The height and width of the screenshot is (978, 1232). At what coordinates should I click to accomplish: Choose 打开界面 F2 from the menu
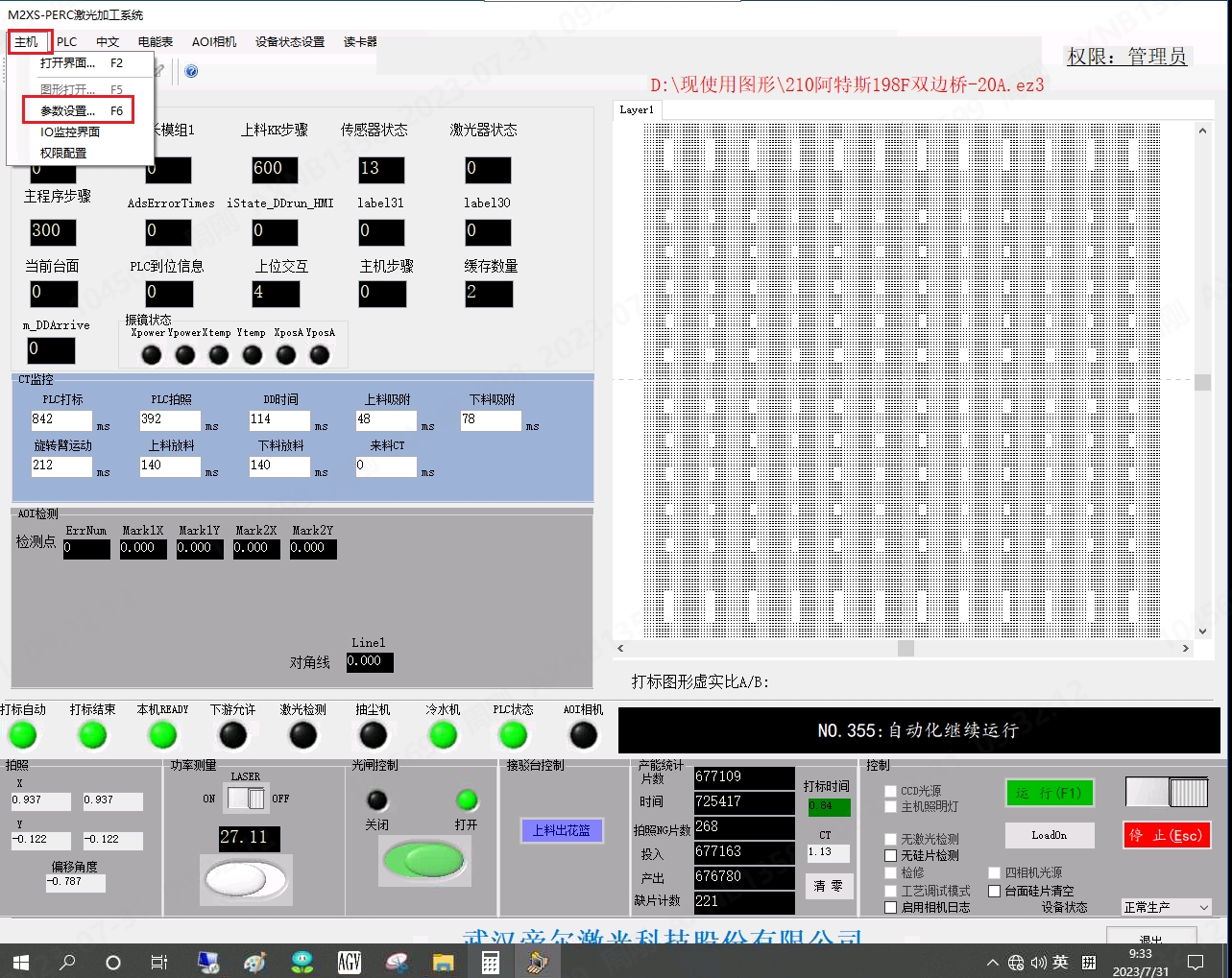point(82,63)
